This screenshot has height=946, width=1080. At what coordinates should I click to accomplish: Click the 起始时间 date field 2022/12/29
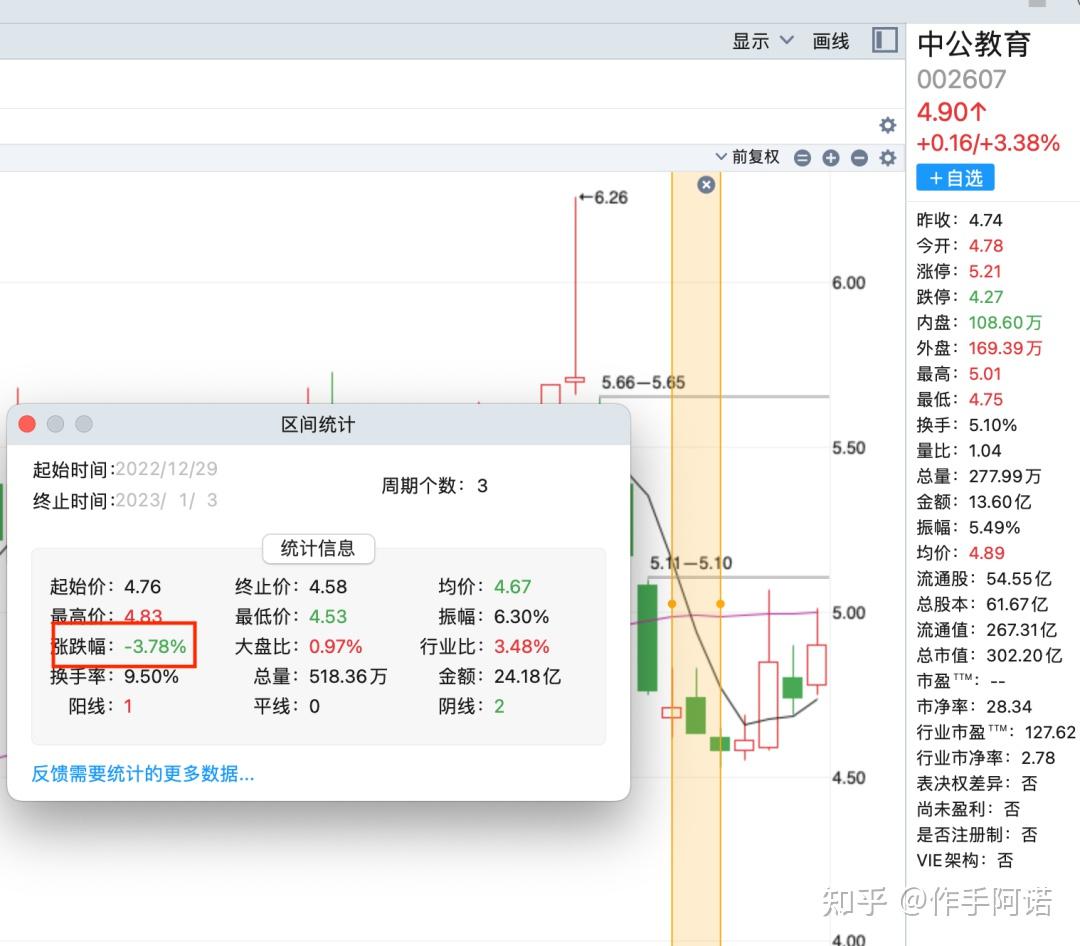click(166, 469)
